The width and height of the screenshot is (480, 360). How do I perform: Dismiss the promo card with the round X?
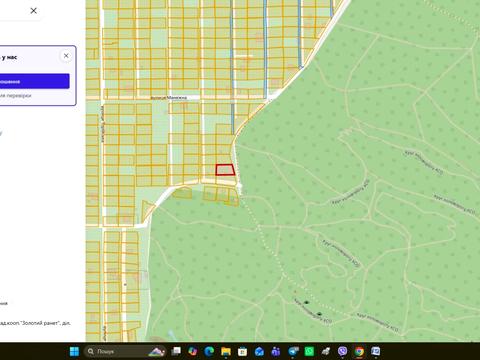(66, 56)
